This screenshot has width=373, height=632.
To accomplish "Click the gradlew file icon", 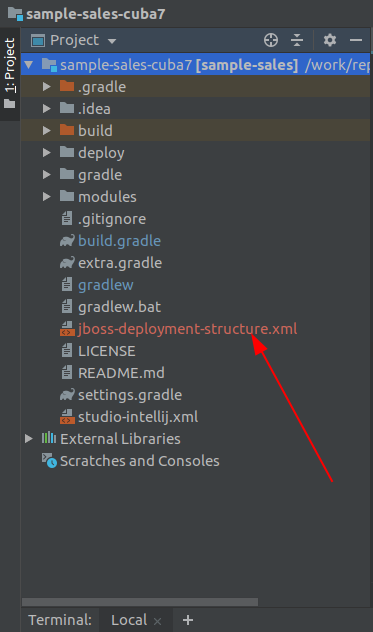I will [x=67, y=285].
